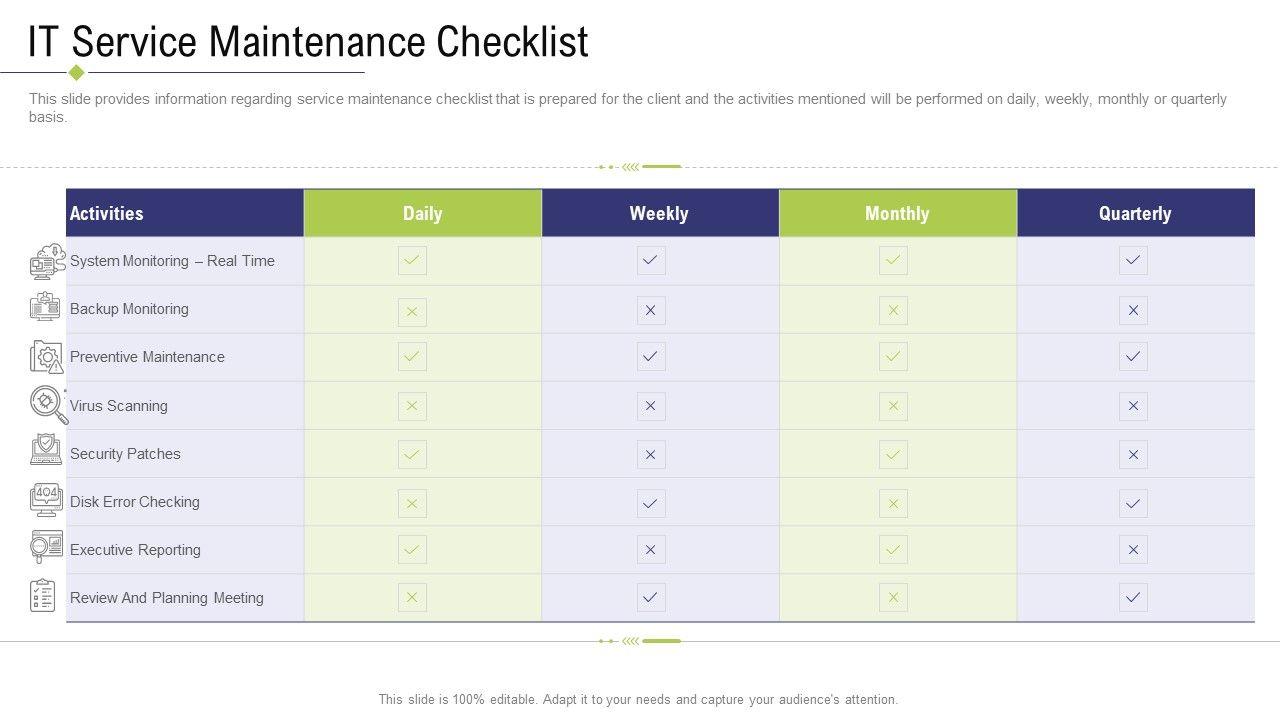
Task: Click the Backup Monitoring icon
Action: click(x=45, y=308)
